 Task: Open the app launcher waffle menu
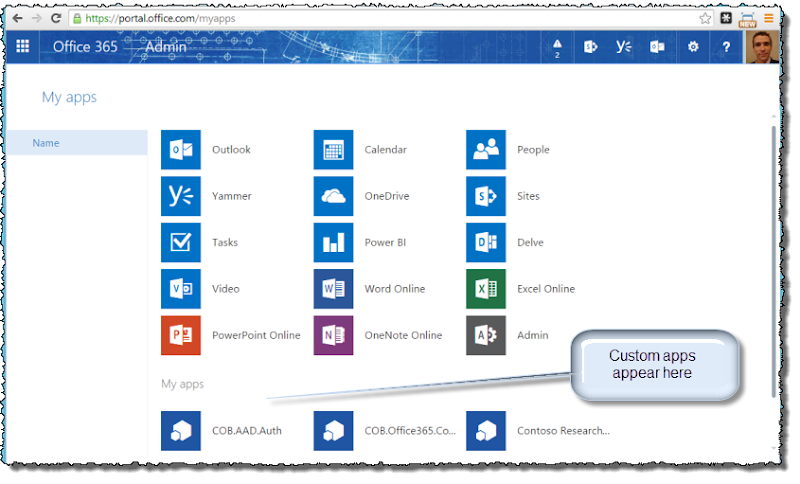pos(22,46)
